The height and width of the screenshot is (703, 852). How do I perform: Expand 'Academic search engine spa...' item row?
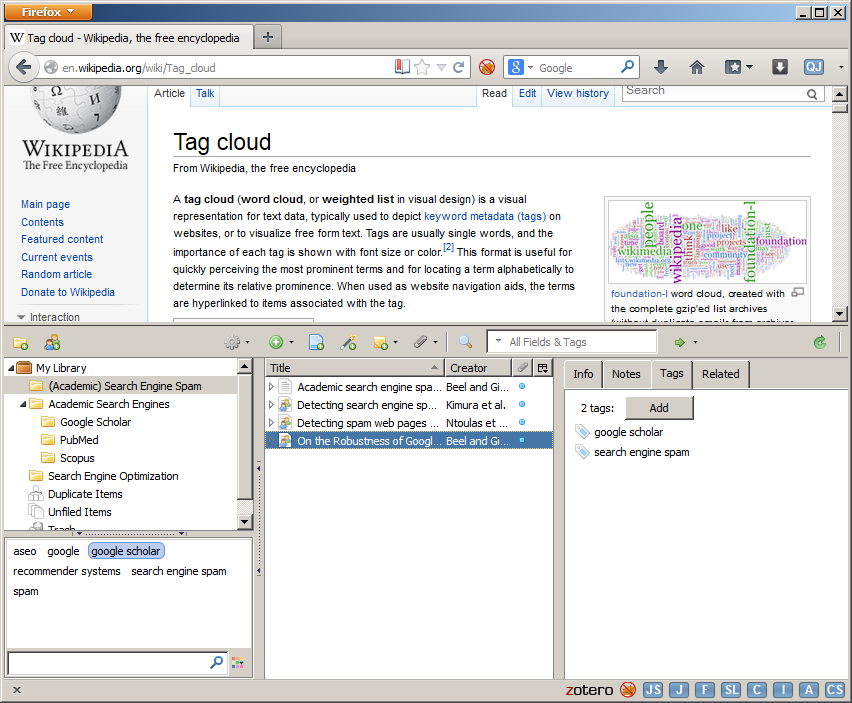[271, 387]
